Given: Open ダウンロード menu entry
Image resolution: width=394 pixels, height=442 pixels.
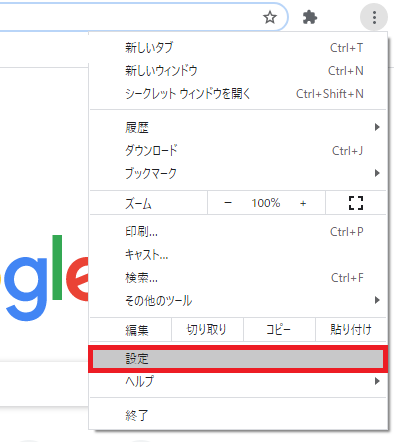Looking at the screenshot, I should 238,151.
